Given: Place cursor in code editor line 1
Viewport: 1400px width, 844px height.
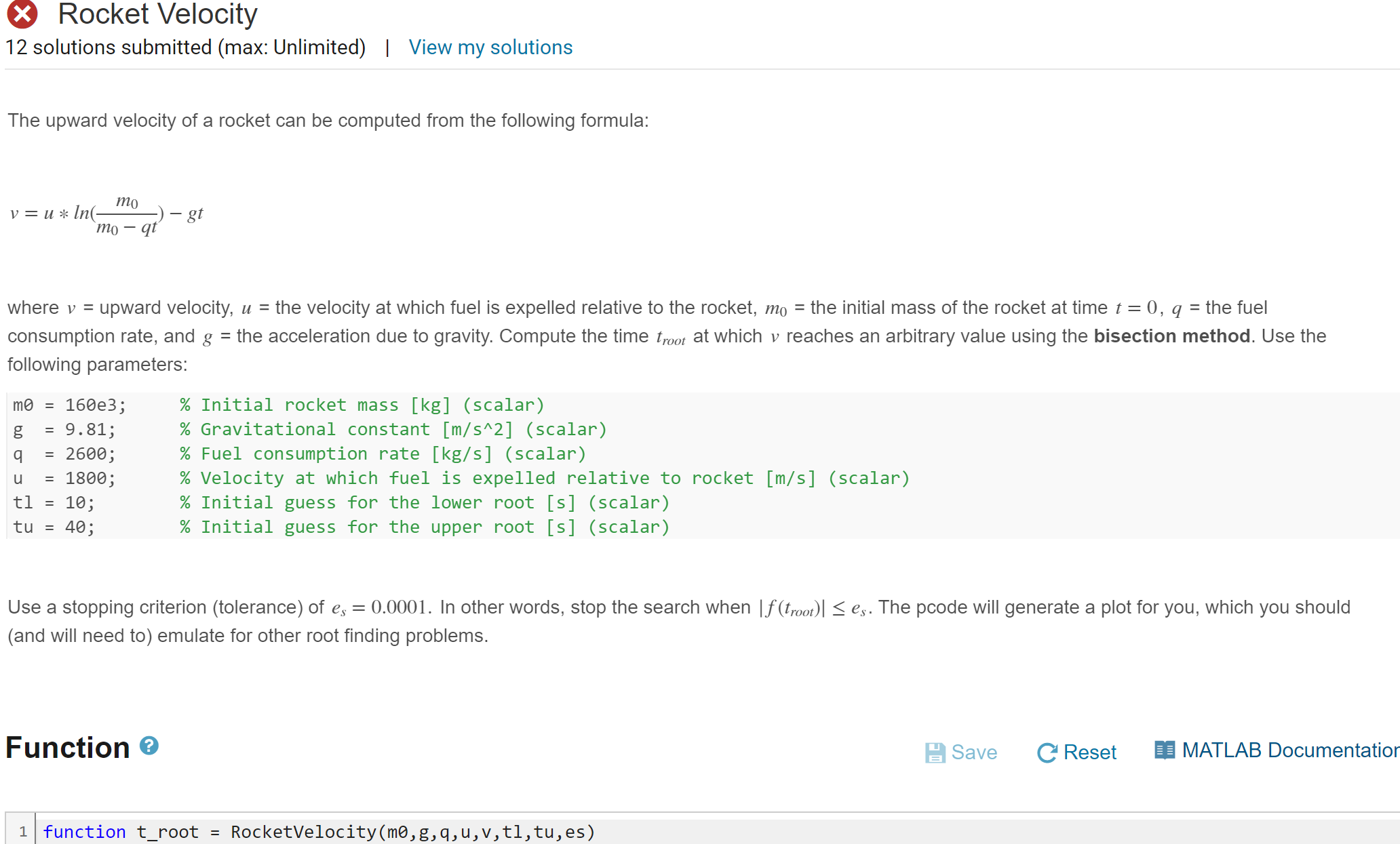Looking at the screenshot, I should 610,832.
